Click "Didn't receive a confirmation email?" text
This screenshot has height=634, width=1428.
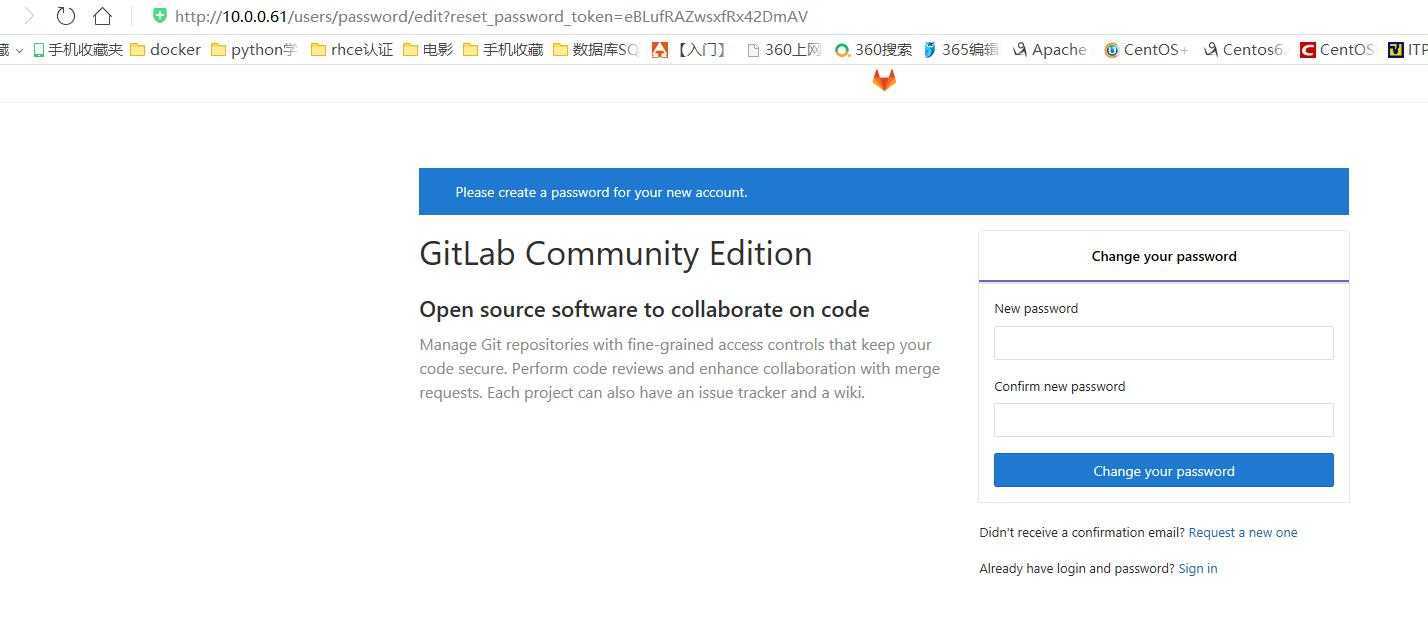(1082, 533)
